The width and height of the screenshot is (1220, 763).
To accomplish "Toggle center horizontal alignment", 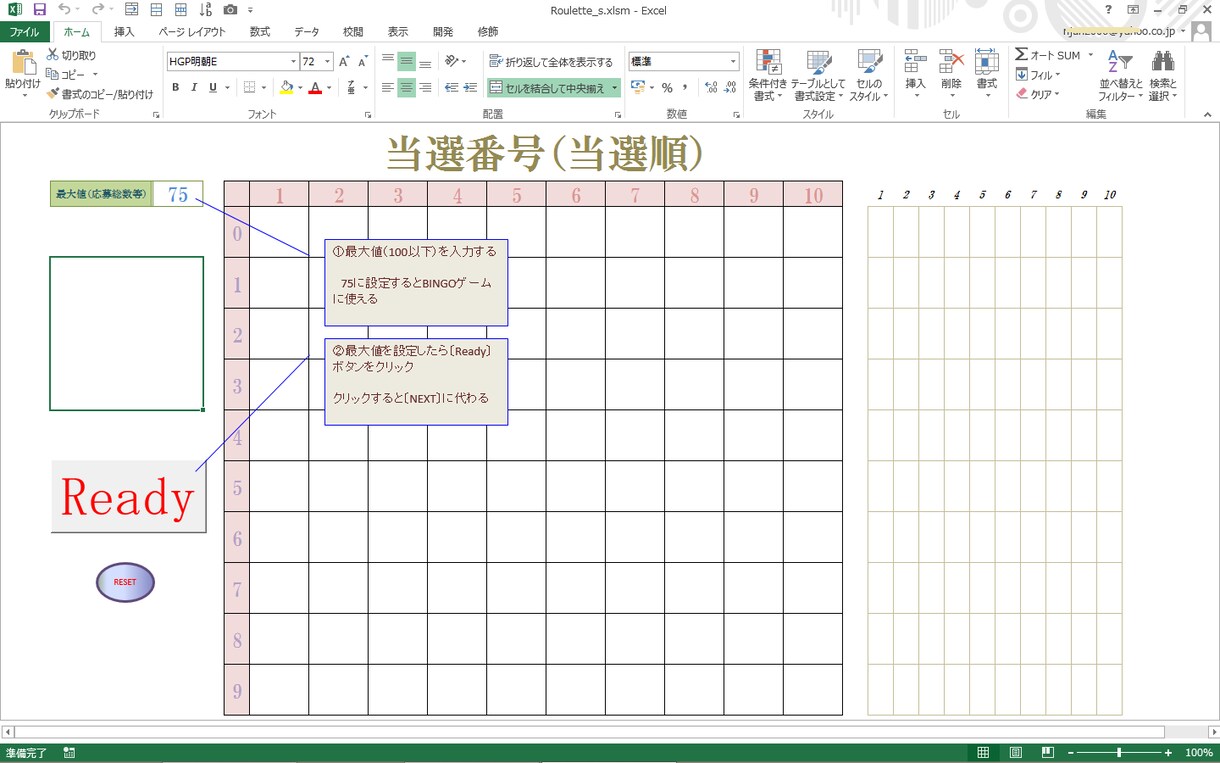I will point(406,88).
